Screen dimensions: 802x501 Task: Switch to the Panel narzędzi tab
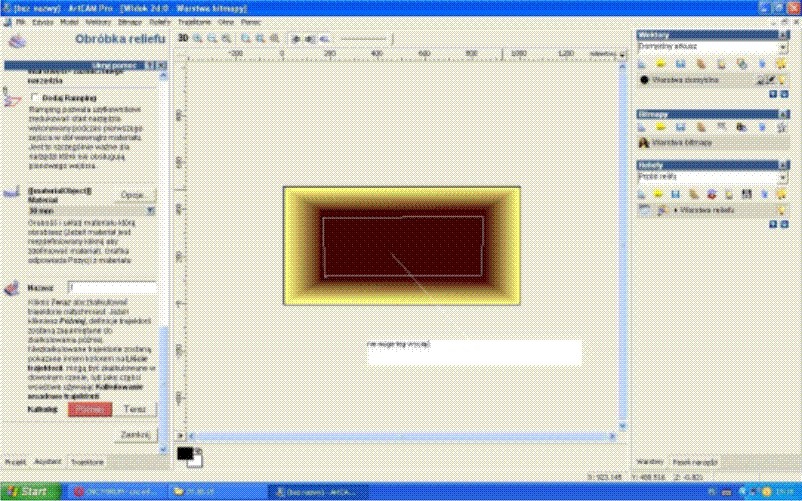[x=695, y=462]
